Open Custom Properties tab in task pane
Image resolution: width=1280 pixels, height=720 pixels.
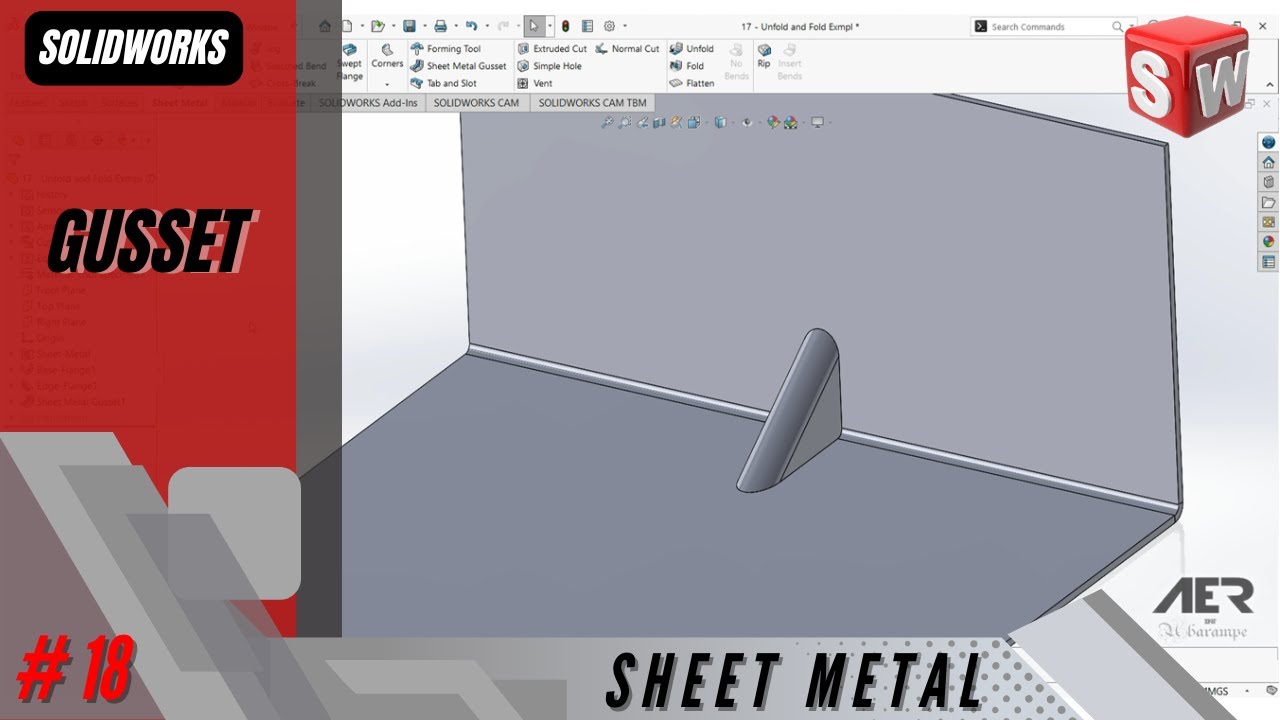[1268, 262]
